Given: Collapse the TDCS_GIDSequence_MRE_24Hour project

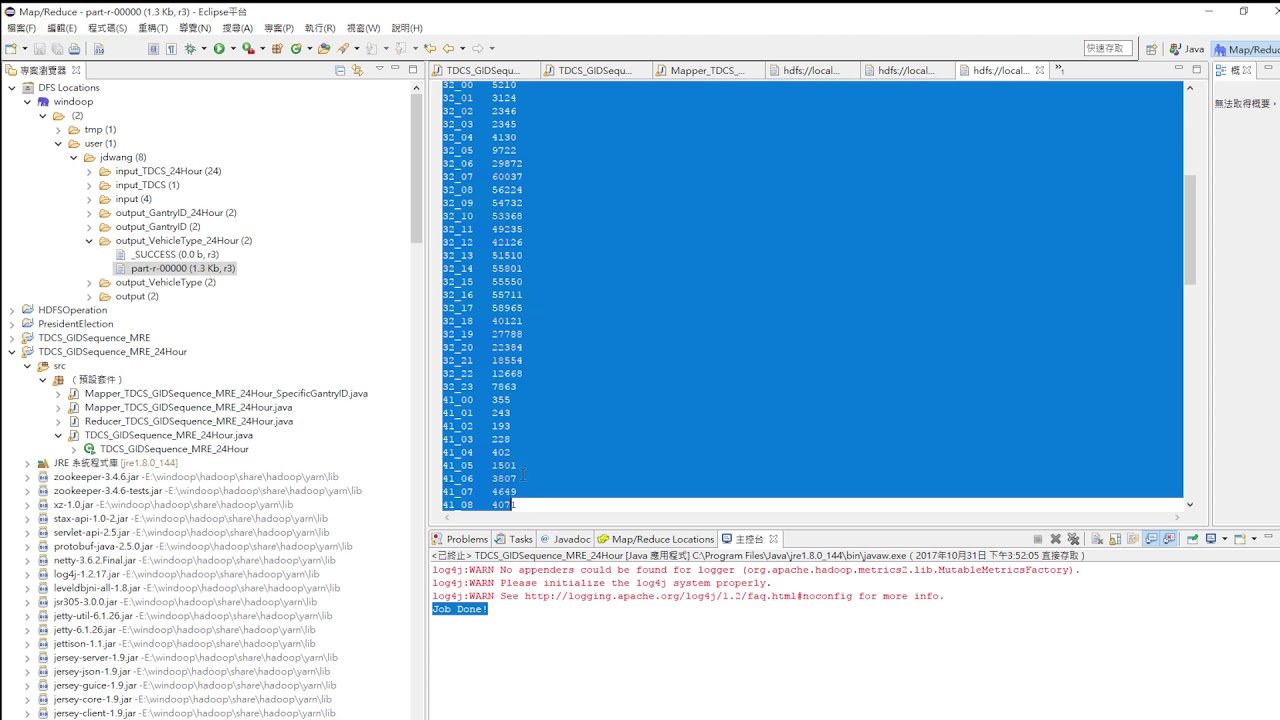Looking at the screenshot, I should [12, 352].
